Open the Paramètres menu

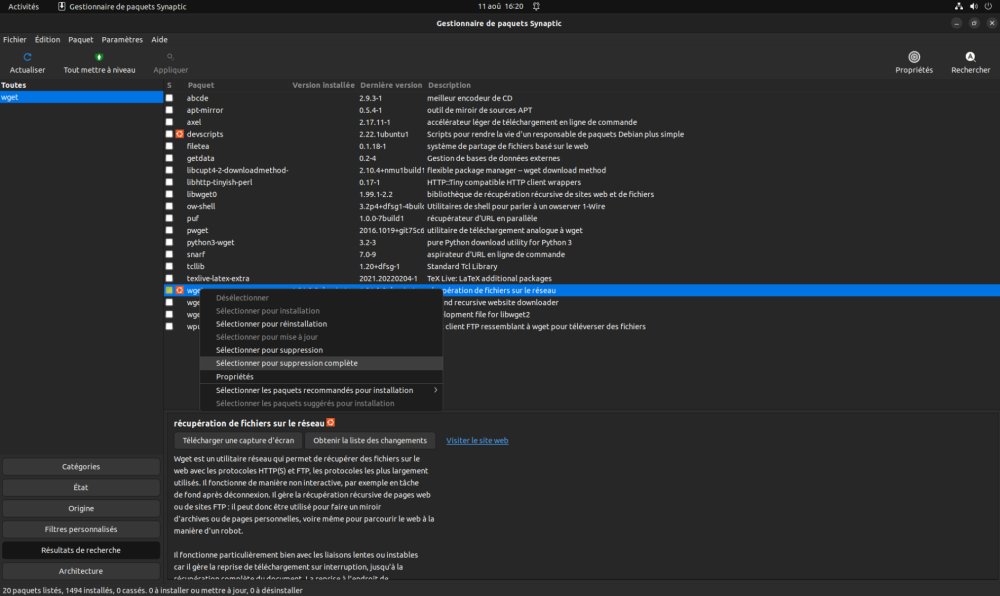pos(122,40)
